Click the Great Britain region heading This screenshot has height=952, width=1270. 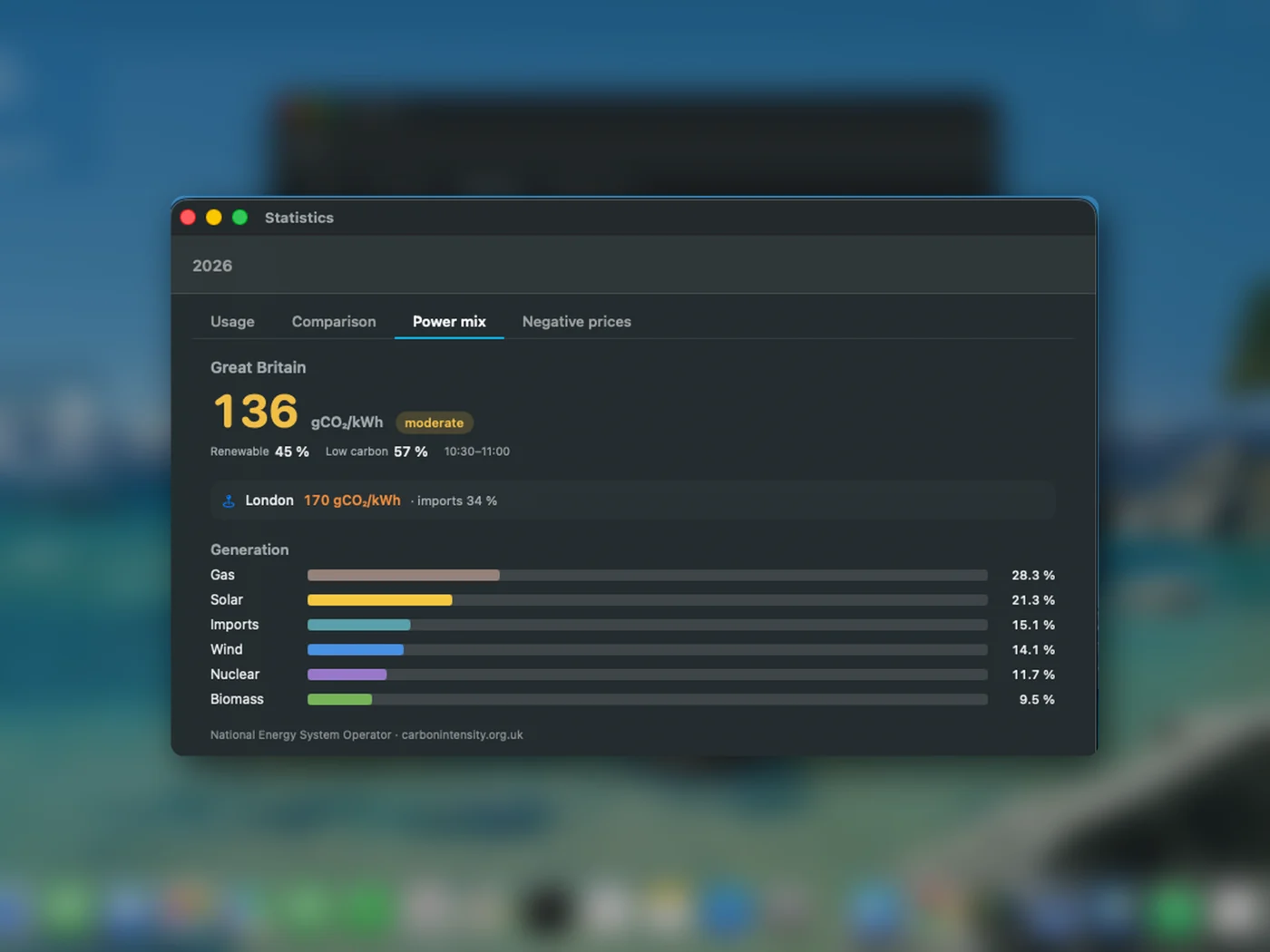[x=259, y=367]
